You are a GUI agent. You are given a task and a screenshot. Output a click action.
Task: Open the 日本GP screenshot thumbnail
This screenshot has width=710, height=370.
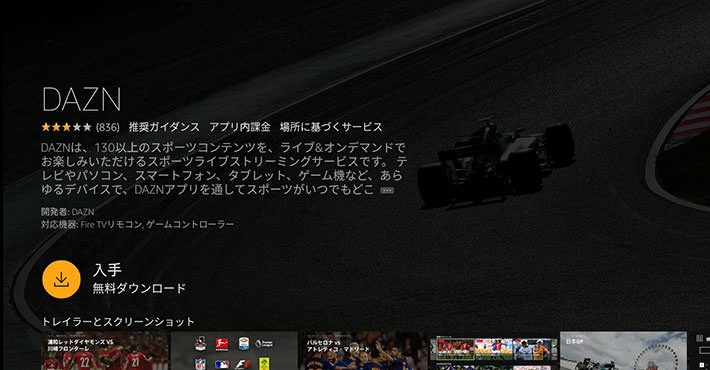click(623, 351)
